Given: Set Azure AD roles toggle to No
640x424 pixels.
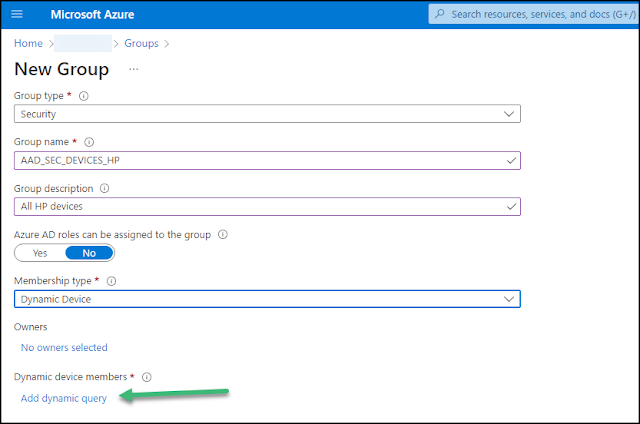Looking at the screenshot, I should click(x=89, y=253).
